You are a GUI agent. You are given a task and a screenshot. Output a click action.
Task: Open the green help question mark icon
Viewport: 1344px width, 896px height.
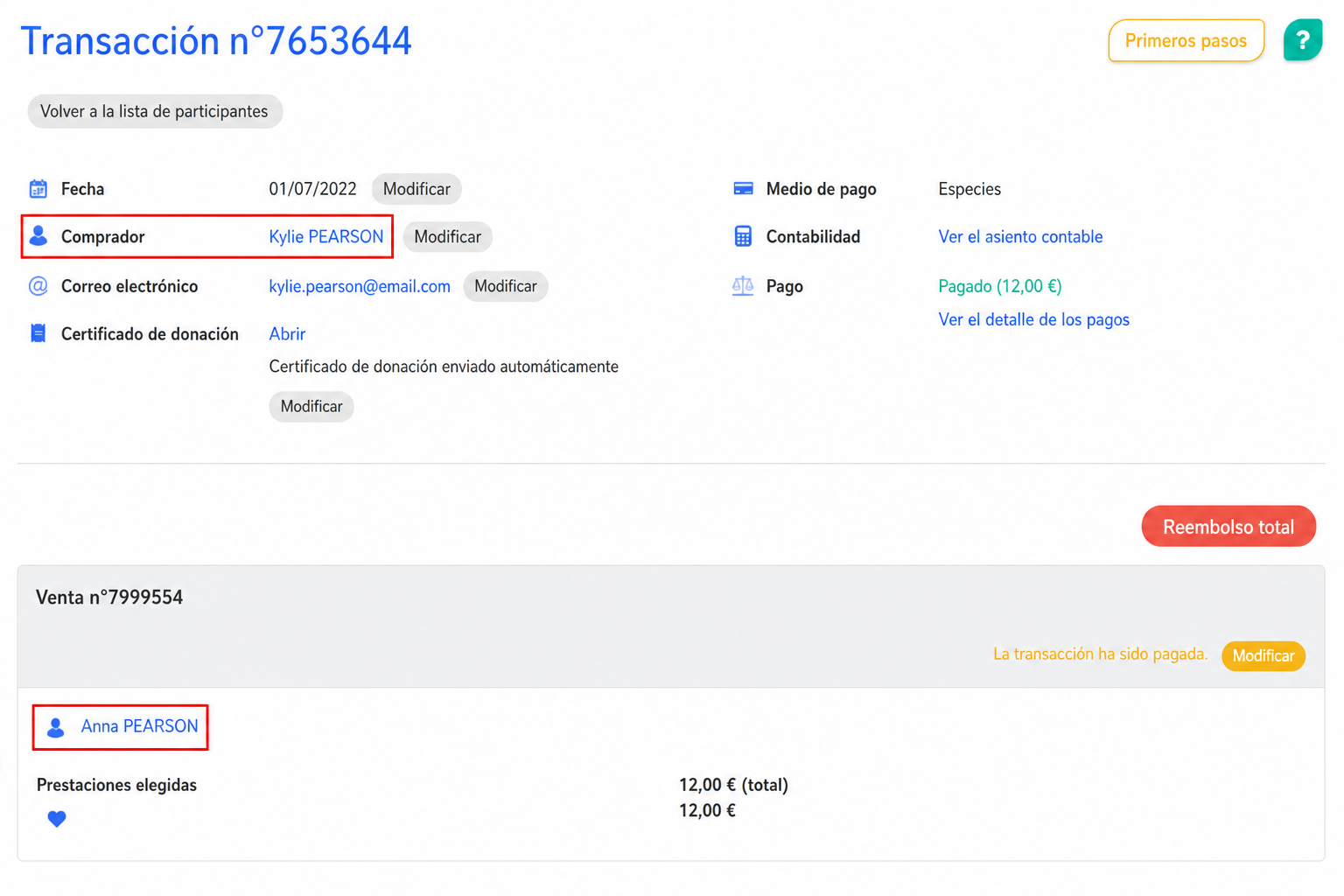pyautogui.click(x=1302, y=40)
